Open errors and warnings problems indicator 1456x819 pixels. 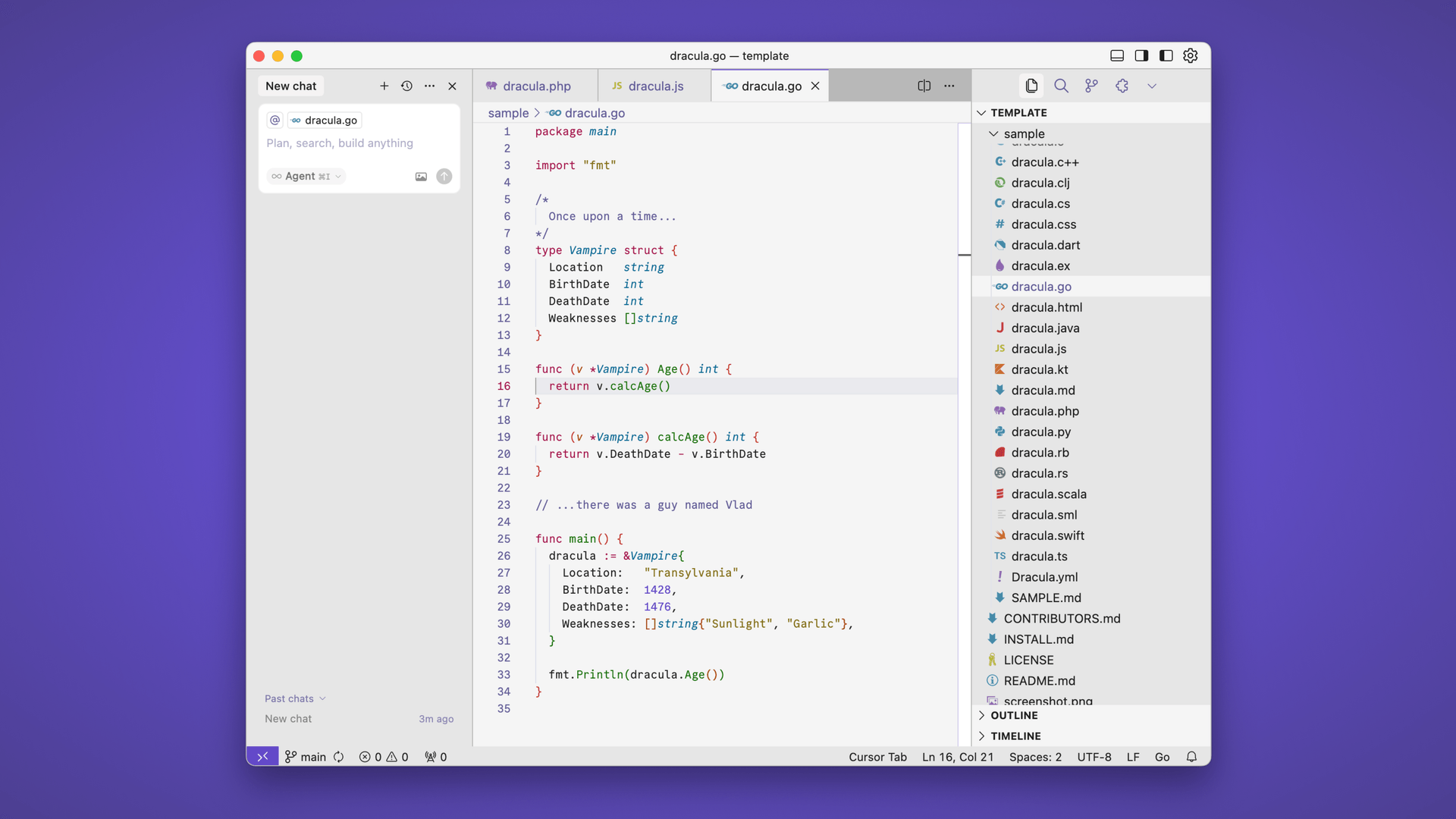(384, 757)
